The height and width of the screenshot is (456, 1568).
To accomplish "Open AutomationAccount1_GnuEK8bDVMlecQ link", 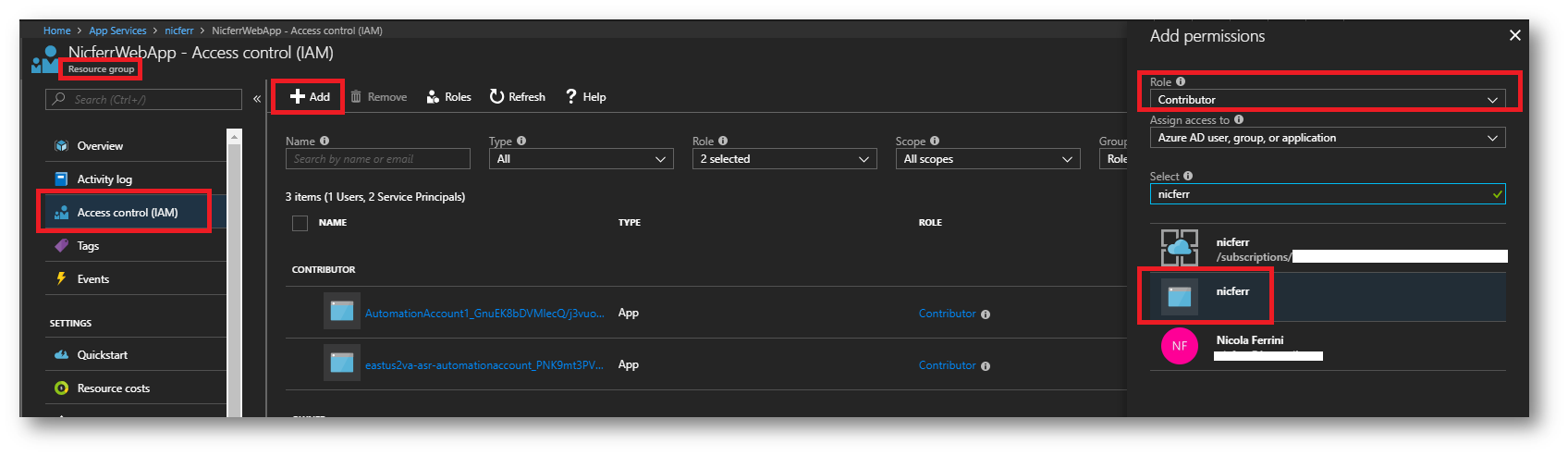I will tap(484, 314).
